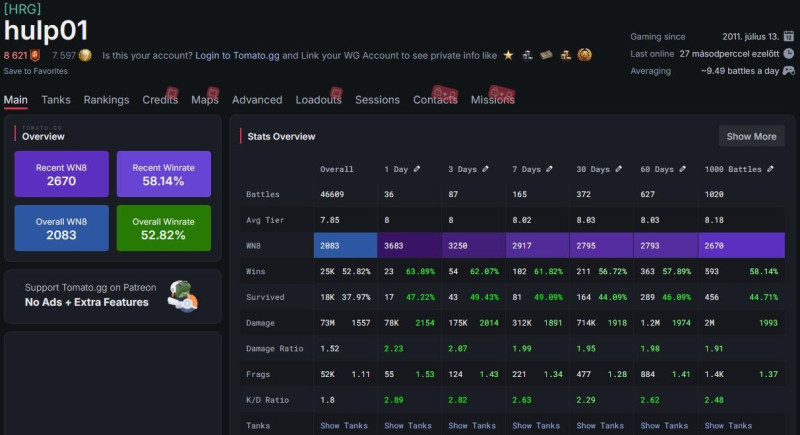Click the lock badge on Credits tab

[172, 93]
